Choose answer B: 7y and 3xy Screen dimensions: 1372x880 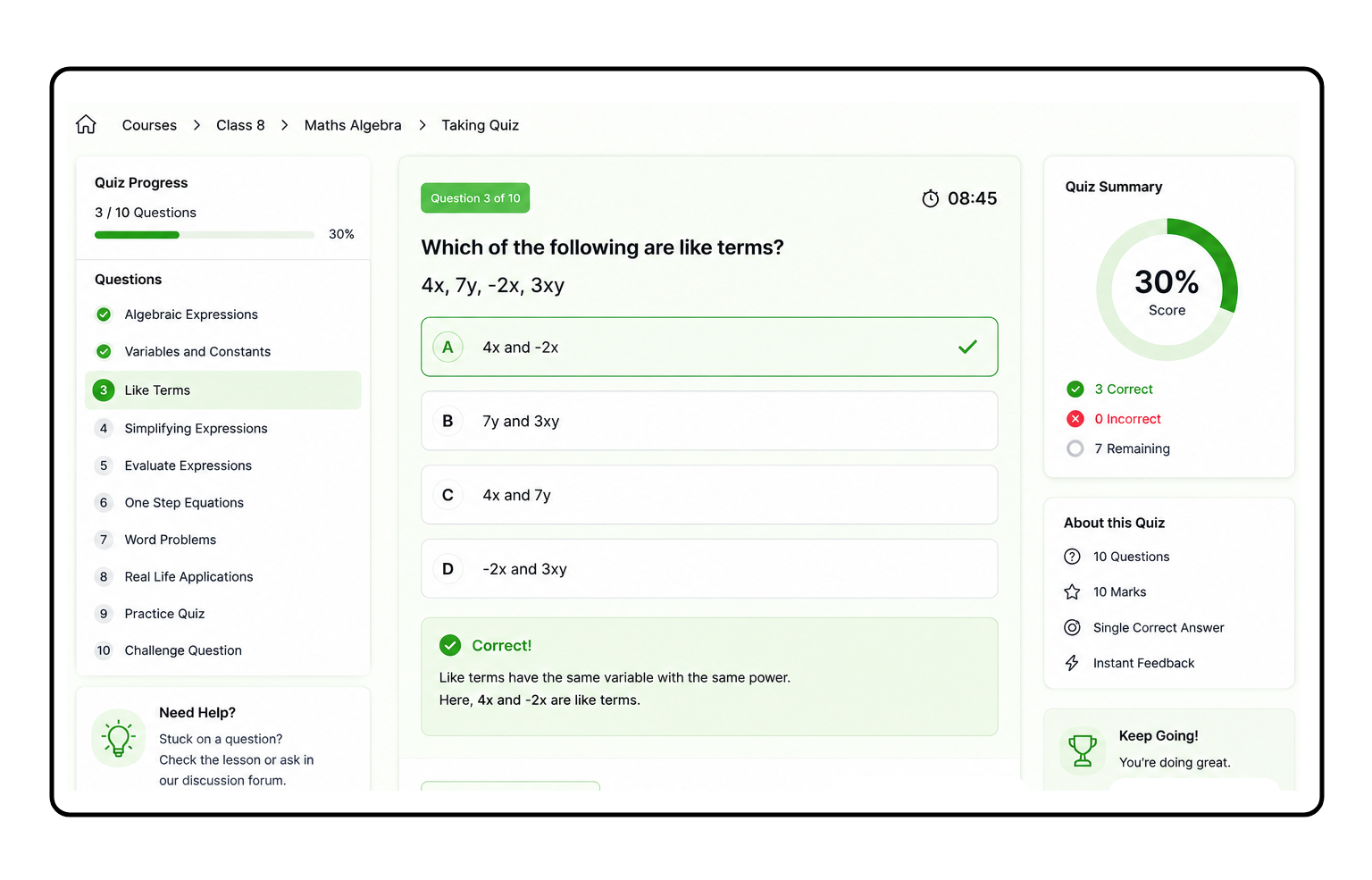click(709, 421)
